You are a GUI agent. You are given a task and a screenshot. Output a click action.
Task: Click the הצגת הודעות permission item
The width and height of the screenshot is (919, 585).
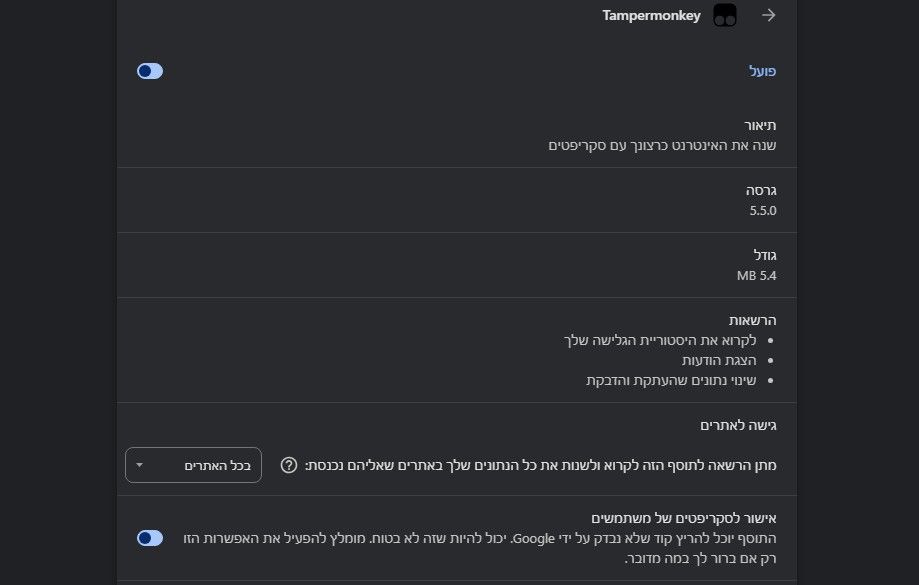719,360
